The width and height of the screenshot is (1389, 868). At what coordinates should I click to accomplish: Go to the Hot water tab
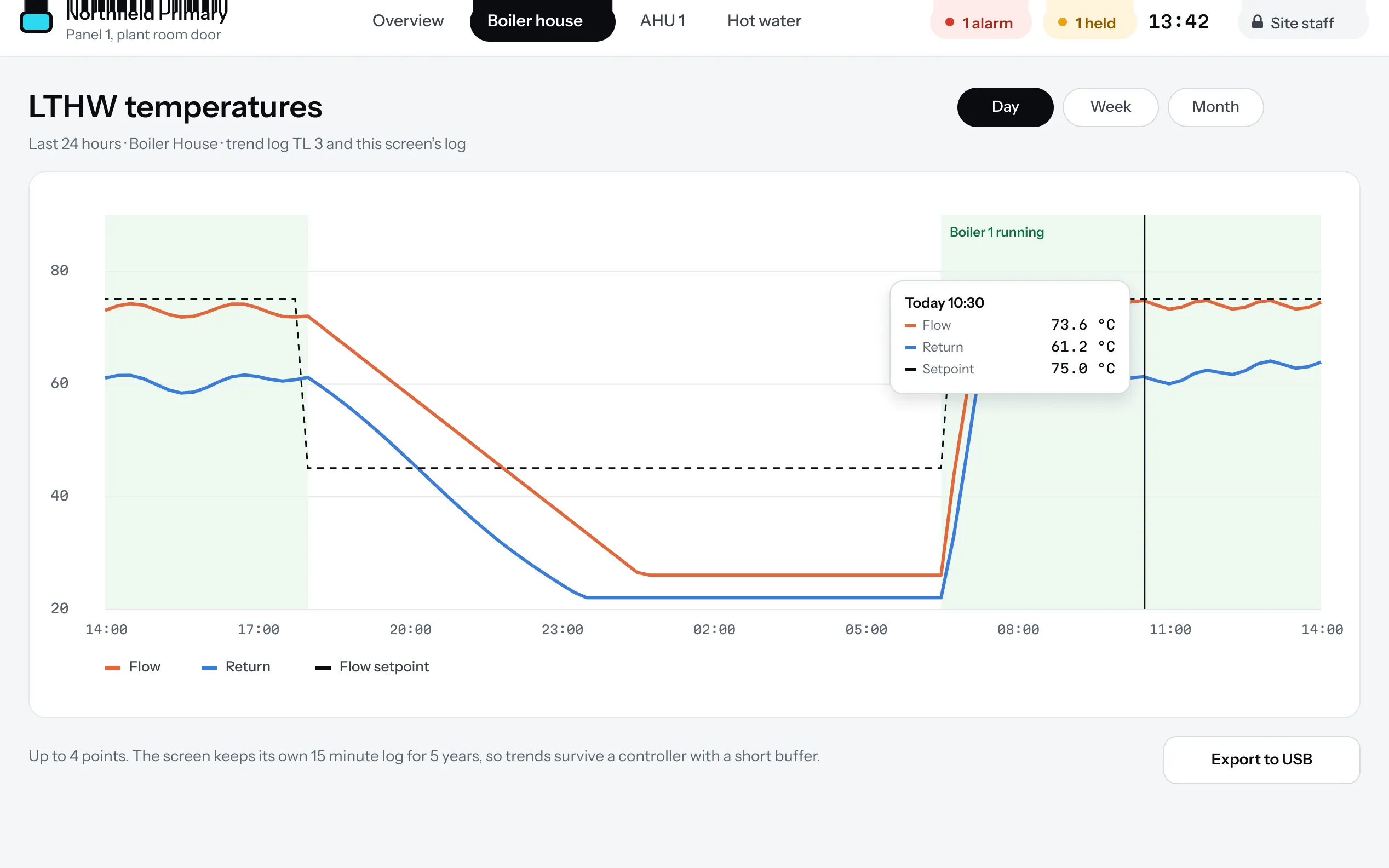click(x=764, y=21)
